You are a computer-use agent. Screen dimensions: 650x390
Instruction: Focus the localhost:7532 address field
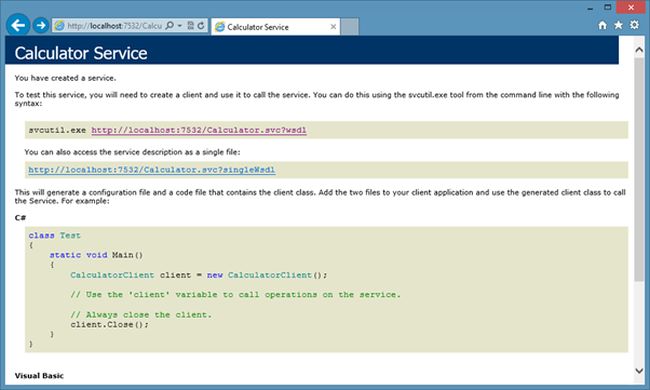pos(114,26)
